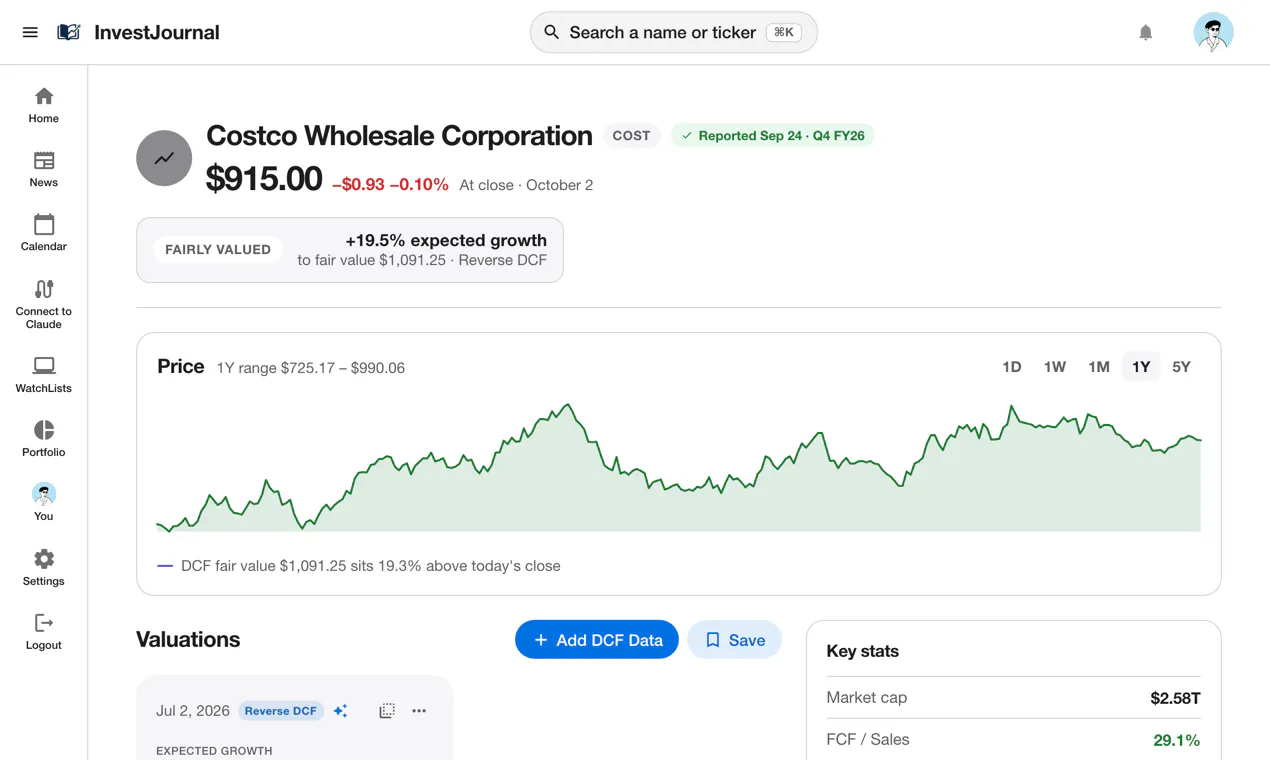1270x760 pixels.
Task: Open the Calendar page
Action: click(44, 233)
